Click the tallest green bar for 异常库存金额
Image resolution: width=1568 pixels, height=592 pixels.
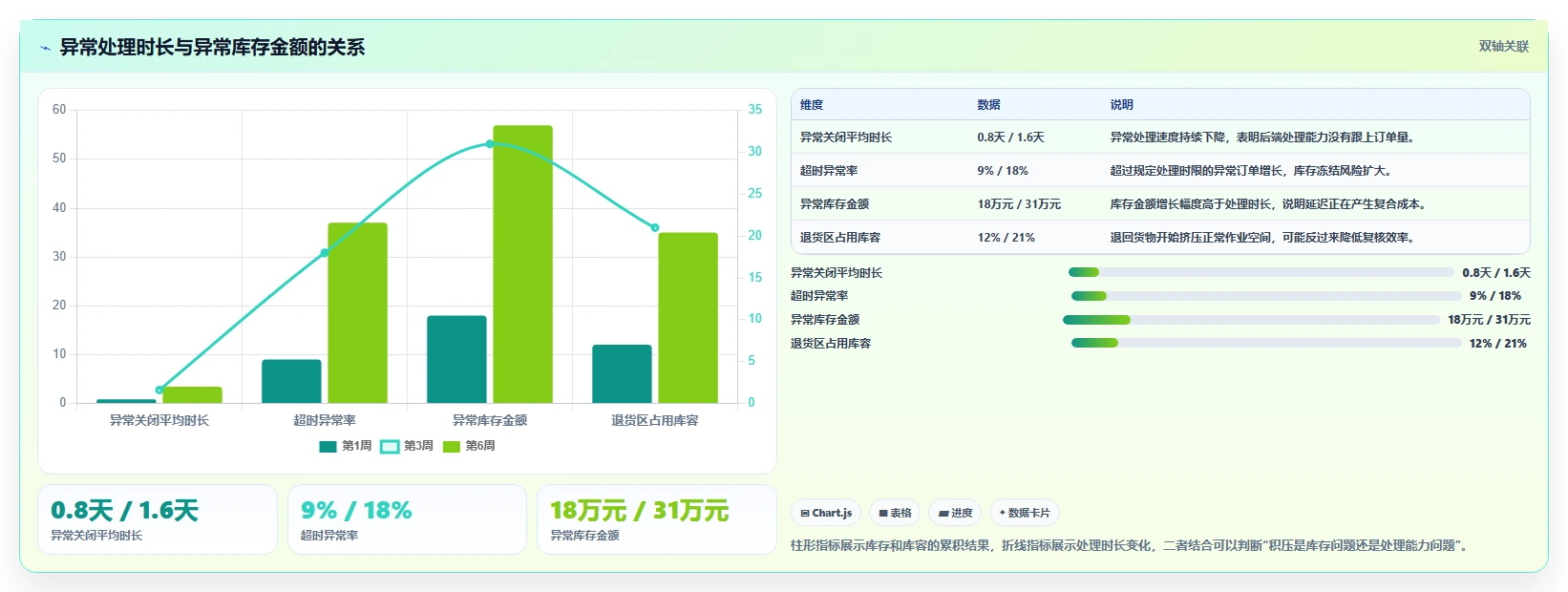click(x=522, y=264)
